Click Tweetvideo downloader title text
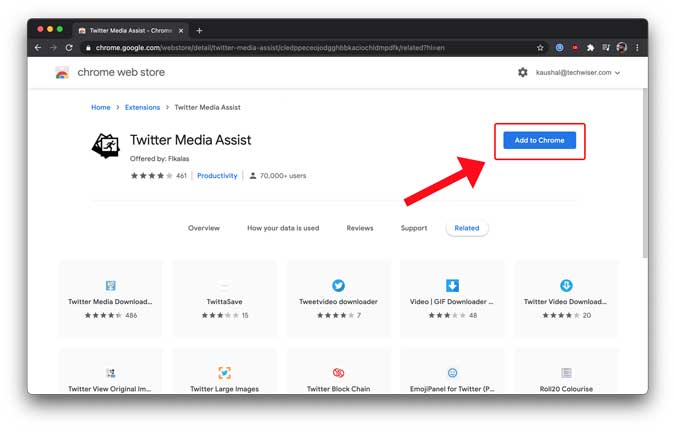The width and height of the screenshot is (675, 430). pos(338,302)
